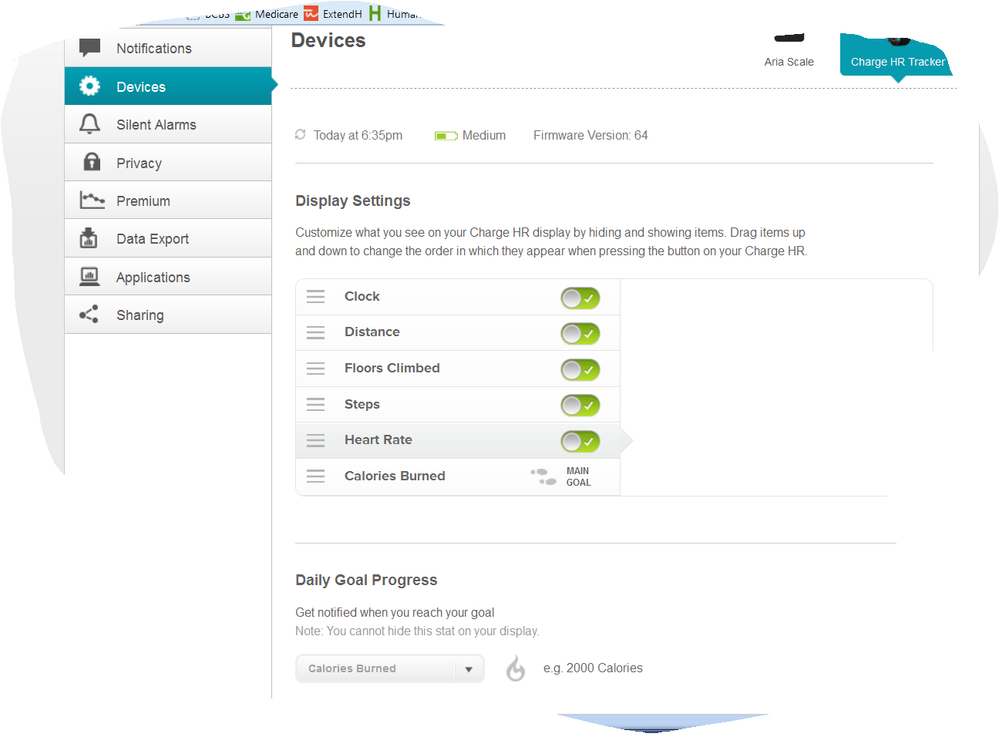This screenshot has width=999, height=734.
Task: Select the Devices sidebar item
Action: pyautogui.click(x=168, y=86)
